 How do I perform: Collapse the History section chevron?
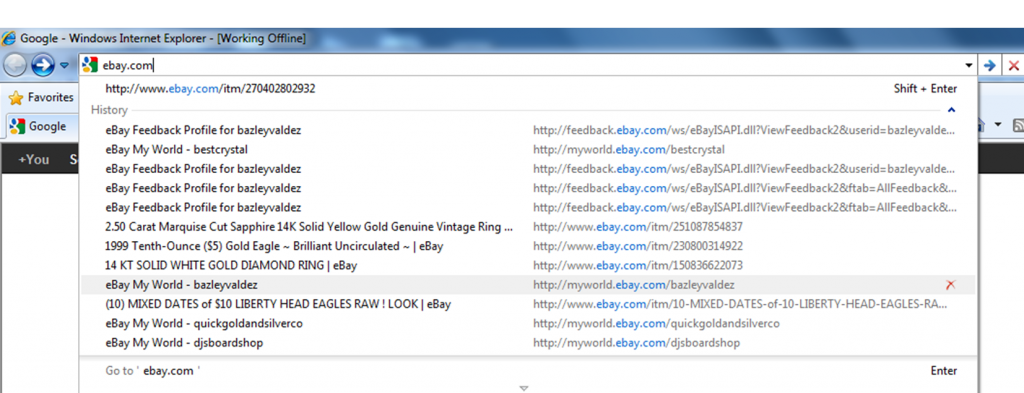[x=952, y=110]
